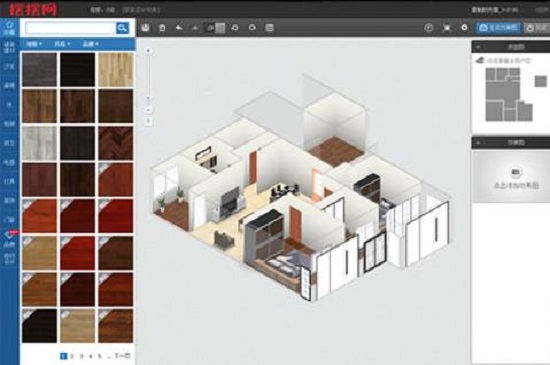This screenshot has width=550, height=365.
Task: Click the list view icon in toolbar
Action: pos(269,28)
